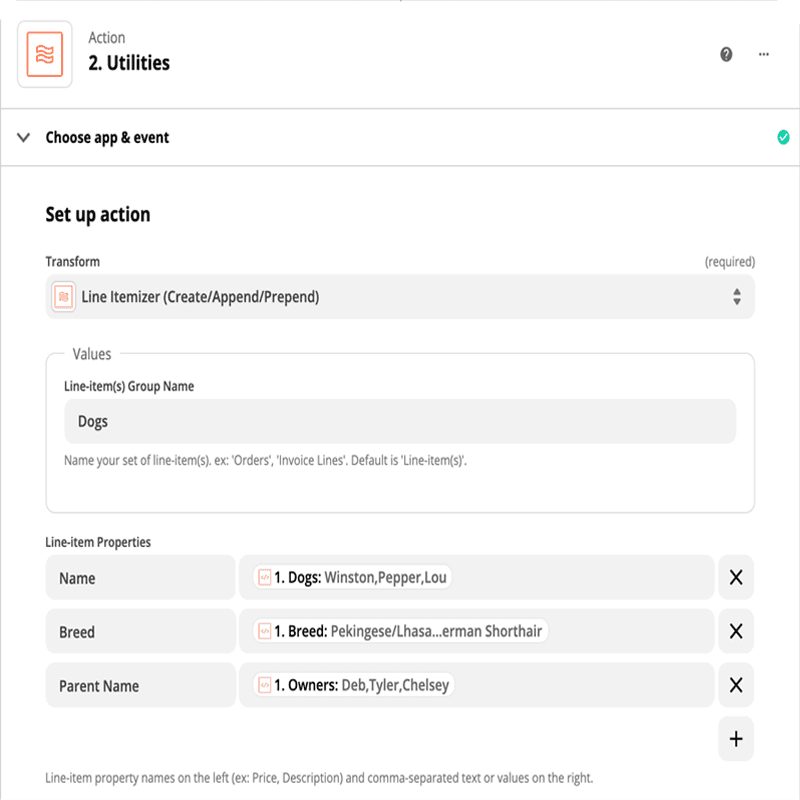Open the three-dot more options menu
This screenshot has width=800, height=800.
click(x=764, y=54)
